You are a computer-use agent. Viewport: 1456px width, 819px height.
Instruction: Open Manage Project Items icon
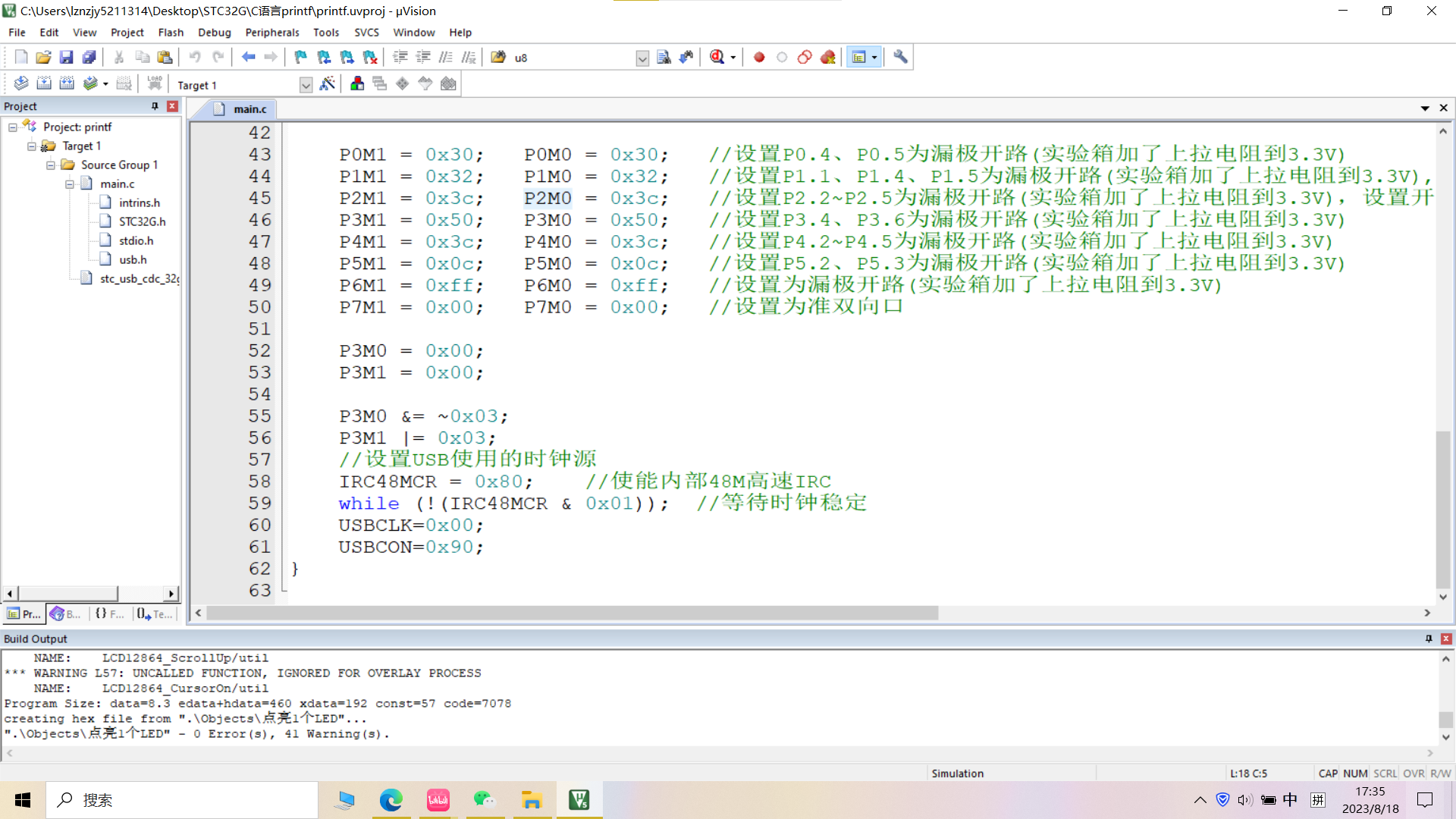coord(357,83)
